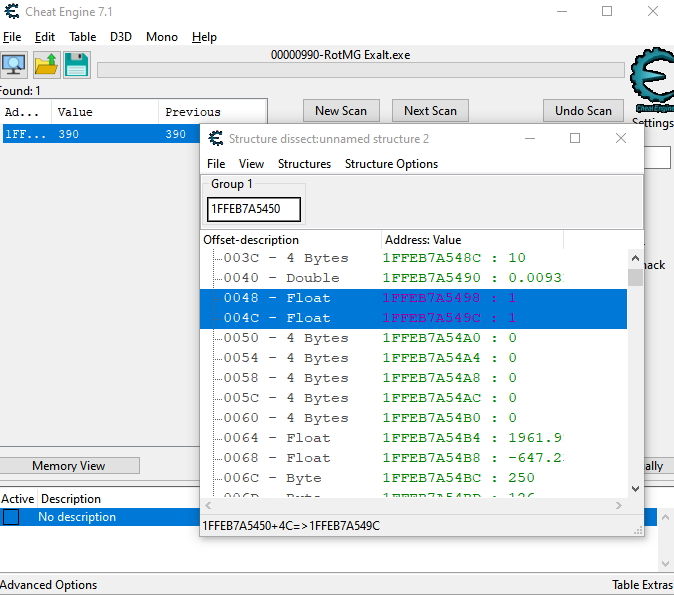Open the Structures menu
Image resolution: width=674 pixels, height=595 pixels.
tap(304, 164)
